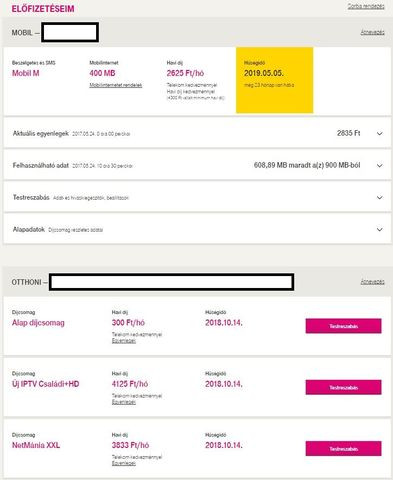This screenshot has width=393, height=480.
Task: Click Testreszabás button for Új IPTV Családi+HD
Action: click(x=343, y=387)
